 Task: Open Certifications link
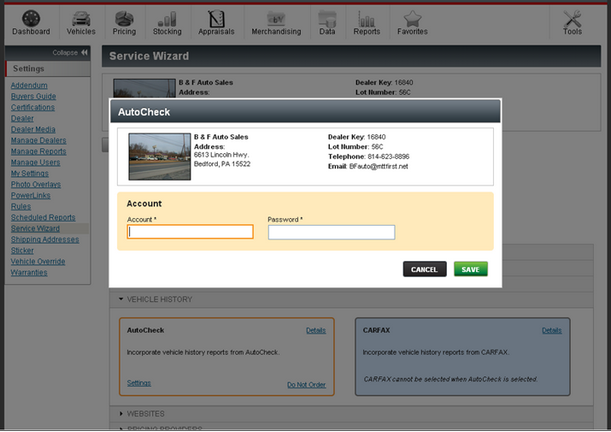pyautogui.click(x=32, y=107)
